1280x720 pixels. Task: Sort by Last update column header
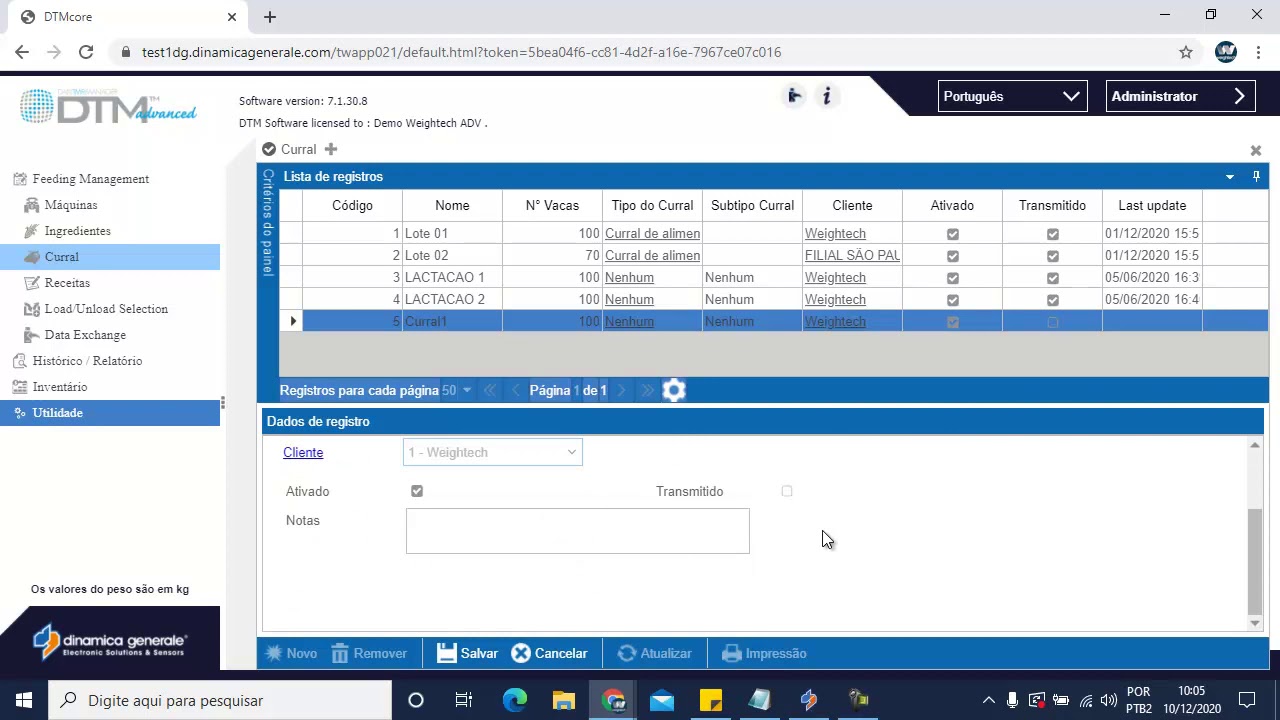pyautogui.click(x=1152, y=205)
